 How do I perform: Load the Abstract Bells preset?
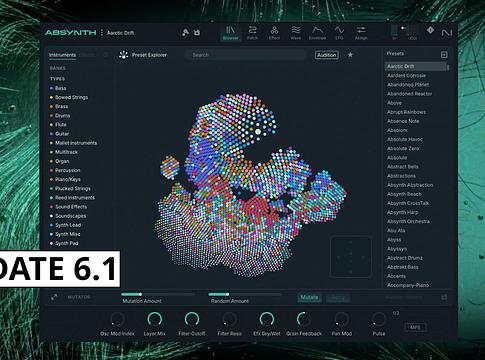[403, 167]
